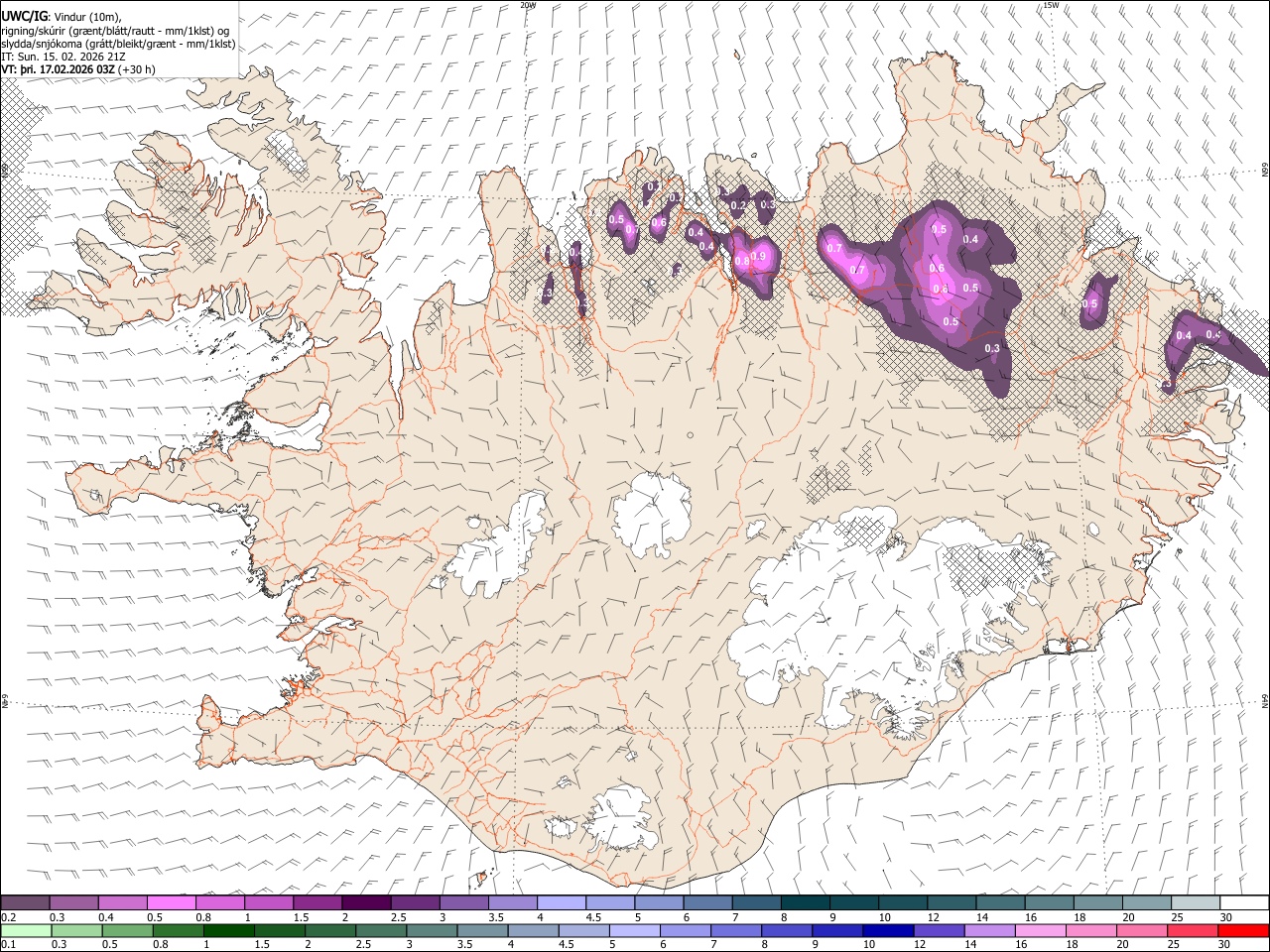Click the white Mýrdalsjökull glacier near the south coast
Image resolution: width=1270 pixels, height=952 pixels.
pyautogui.click(x=623, y=819)
